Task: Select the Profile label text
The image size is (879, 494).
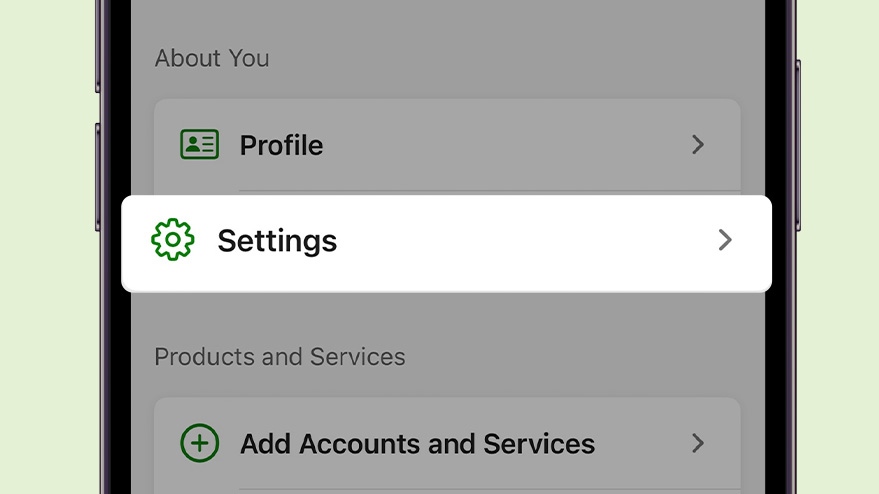Action: pos(281,146)
